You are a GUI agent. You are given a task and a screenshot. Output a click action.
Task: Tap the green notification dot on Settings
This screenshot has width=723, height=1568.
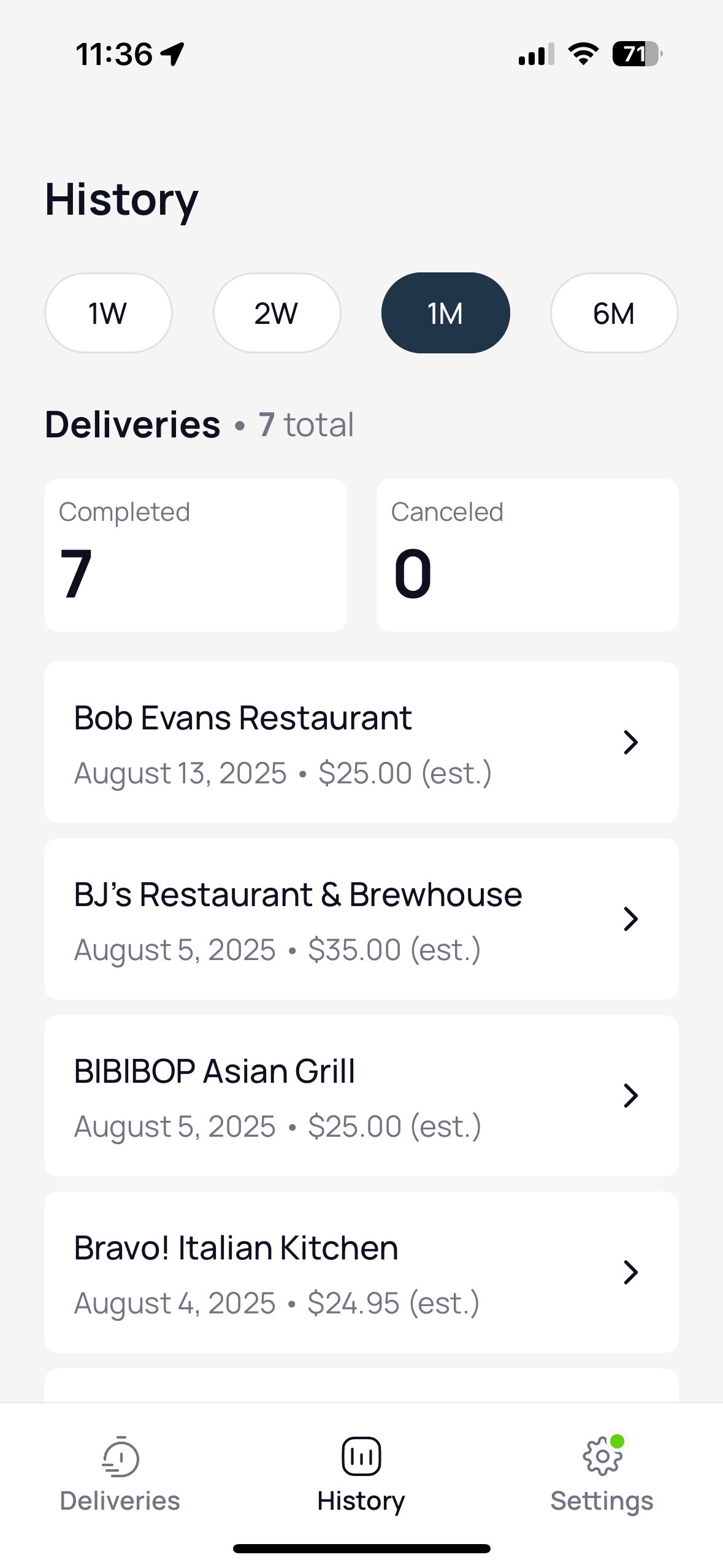tap(618, 1441)
